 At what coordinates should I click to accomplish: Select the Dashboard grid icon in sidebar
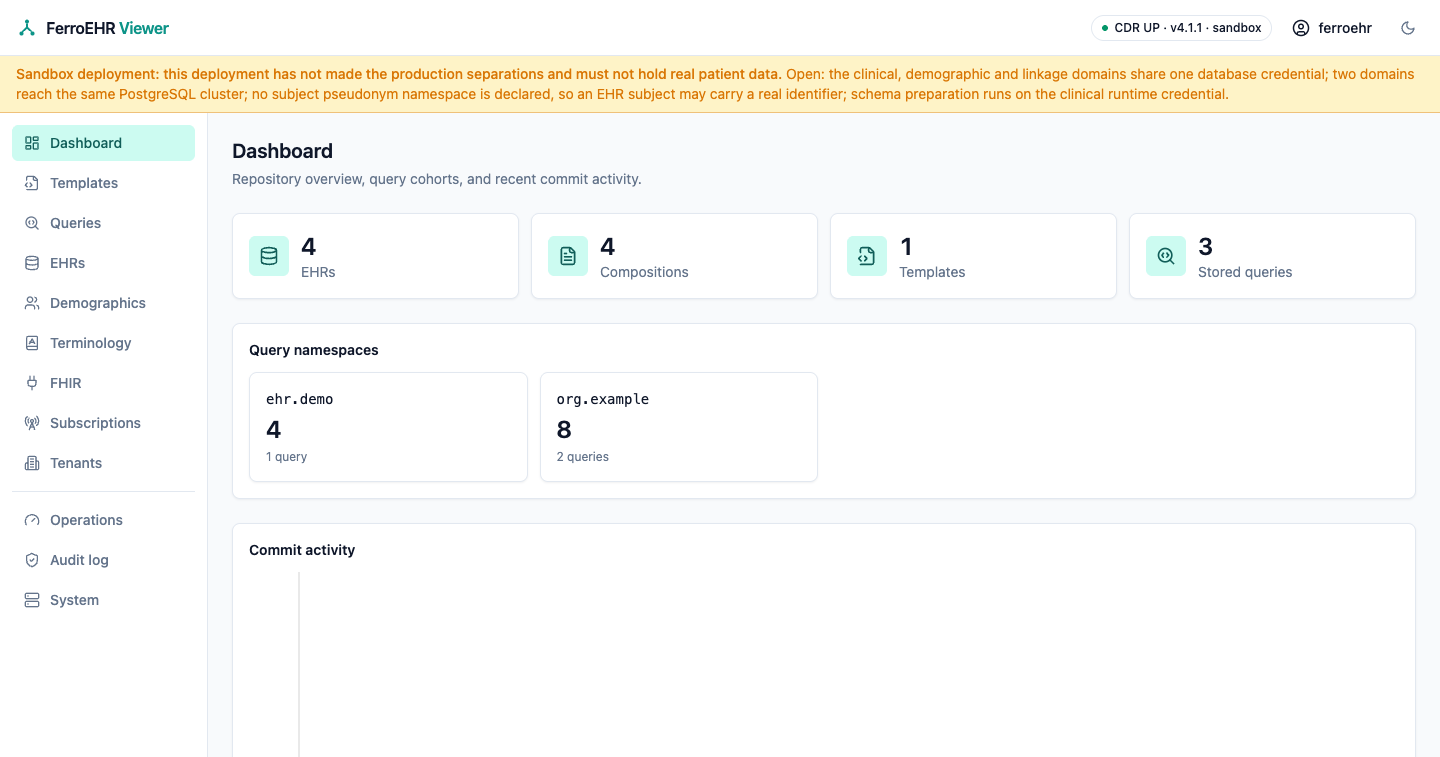[x=32, y=143]
